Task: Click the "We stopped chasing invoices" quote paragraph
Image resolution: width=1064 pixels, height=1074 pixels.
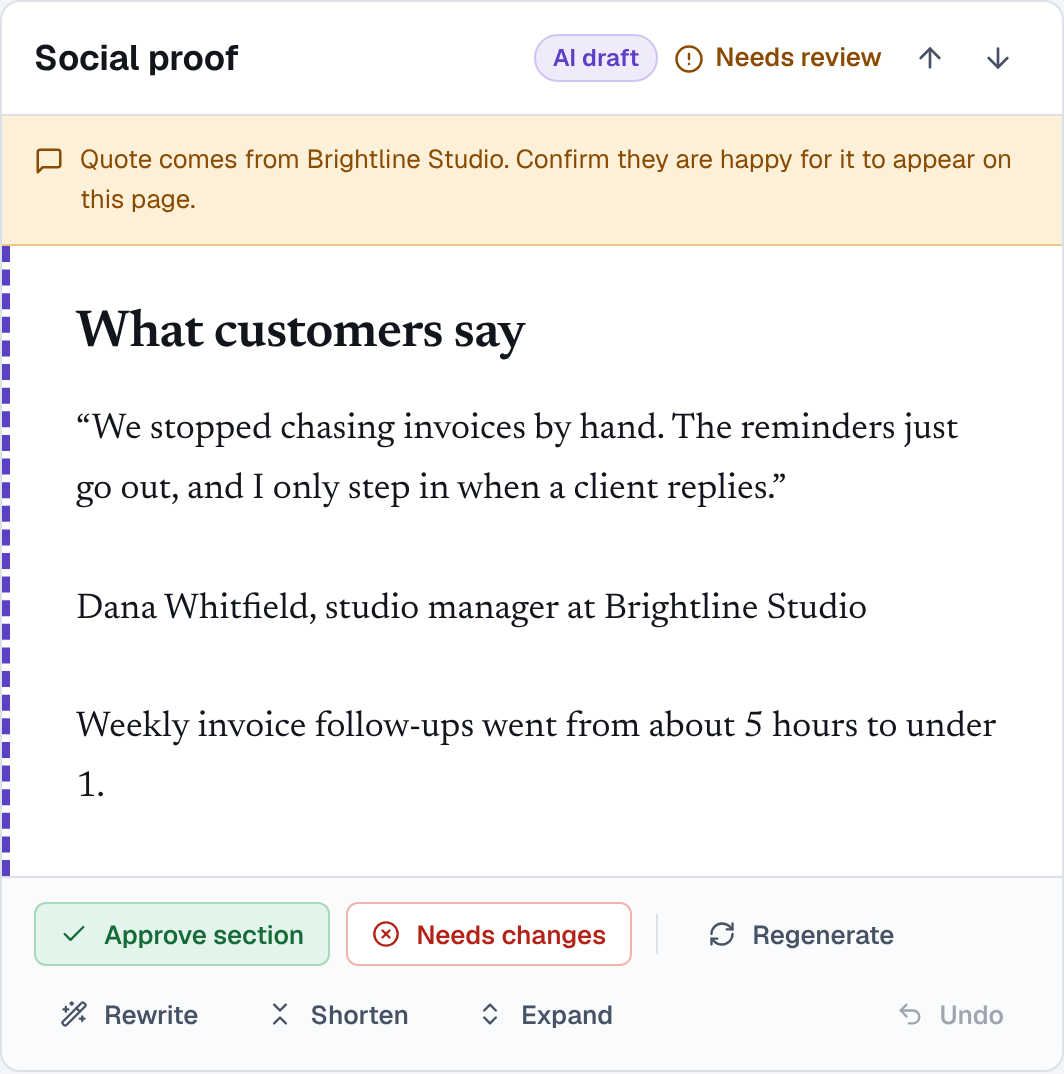Action: click(x=517, y=457)
